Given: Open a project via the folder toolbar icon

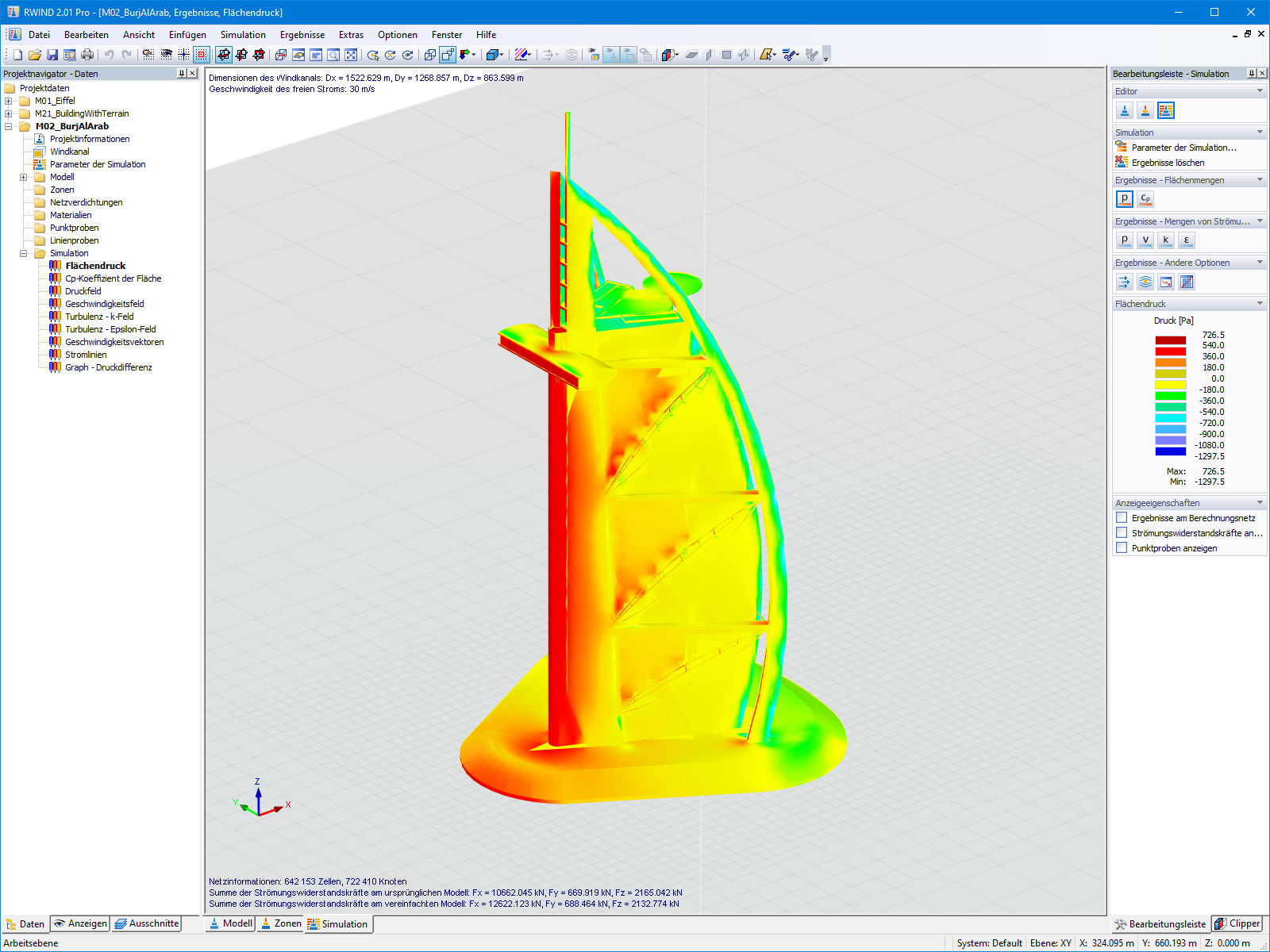Looking at the screenshot, I should click(x=35, y=55).
